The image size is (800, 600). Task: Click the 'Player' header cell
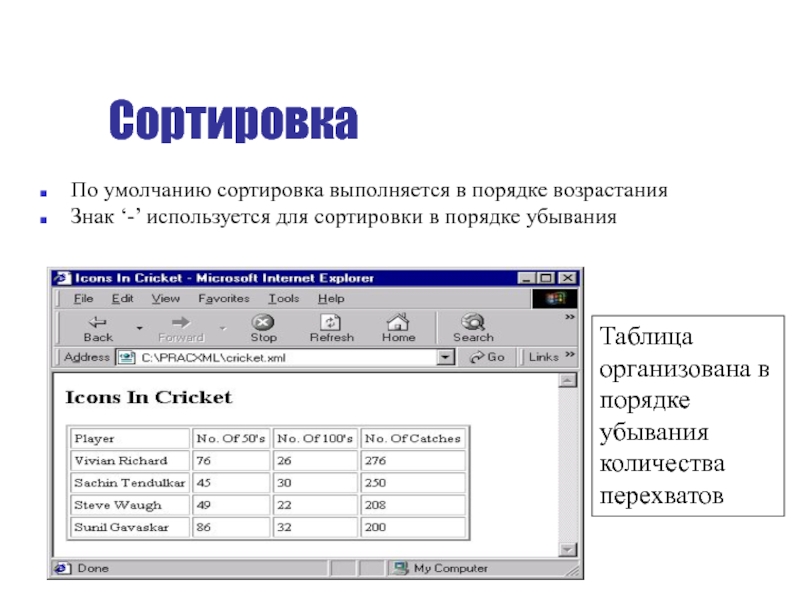pyautogui.click(x=130, y=438)
